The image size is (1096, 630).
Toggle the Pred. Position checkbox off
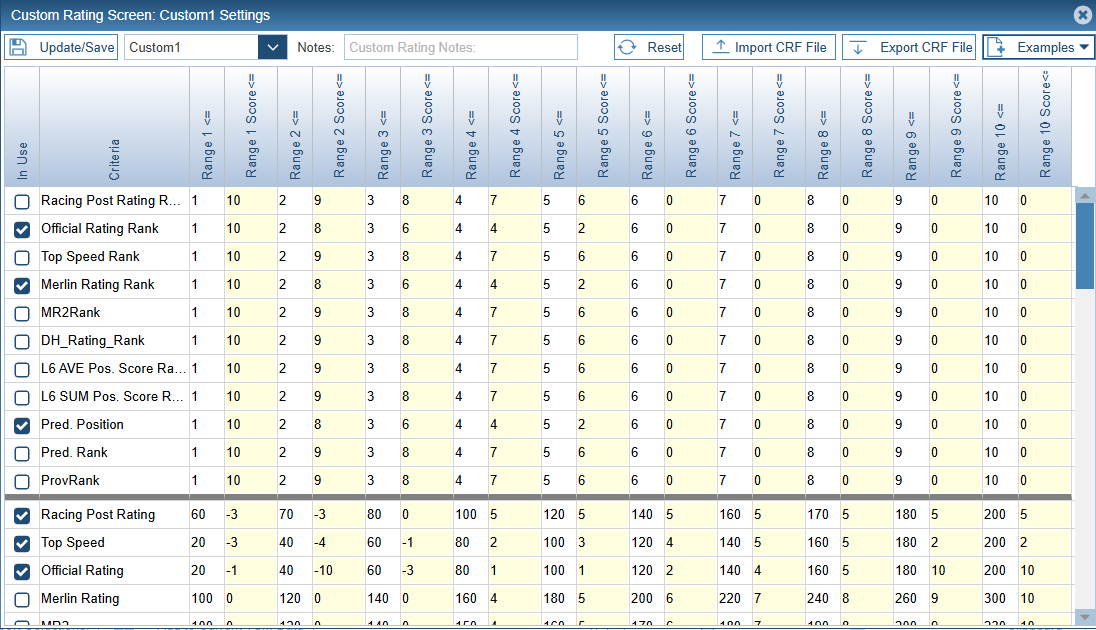pos(22,425)
